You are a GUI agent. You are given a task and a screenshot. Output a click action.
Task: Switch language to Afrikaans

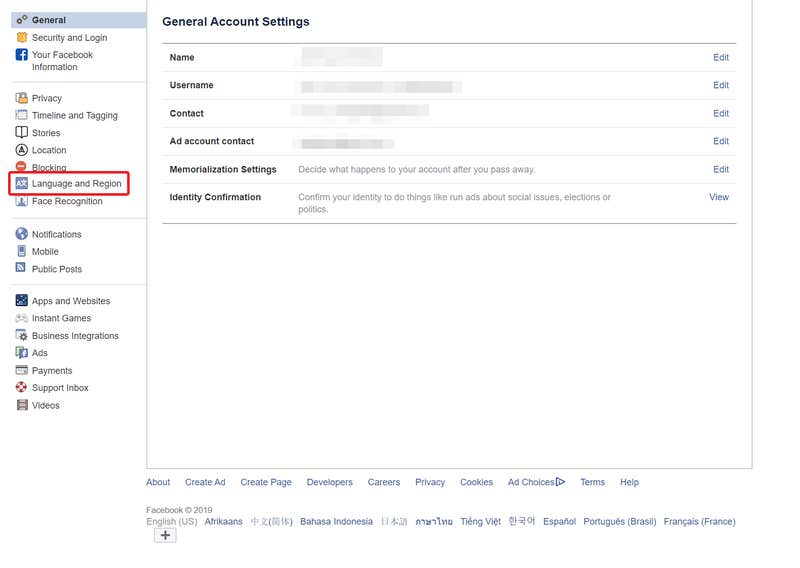pos(223,522)
